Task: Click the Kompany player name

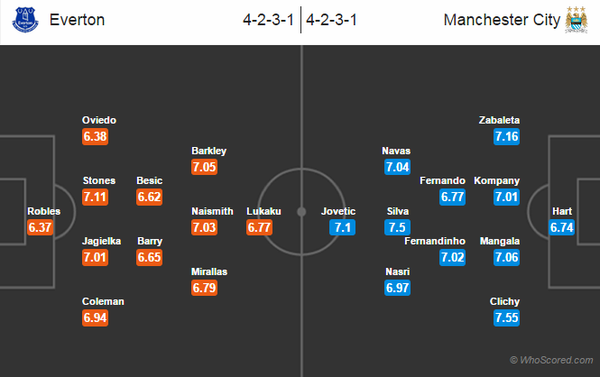Action: pyautogui.click(x=497, y=181)
